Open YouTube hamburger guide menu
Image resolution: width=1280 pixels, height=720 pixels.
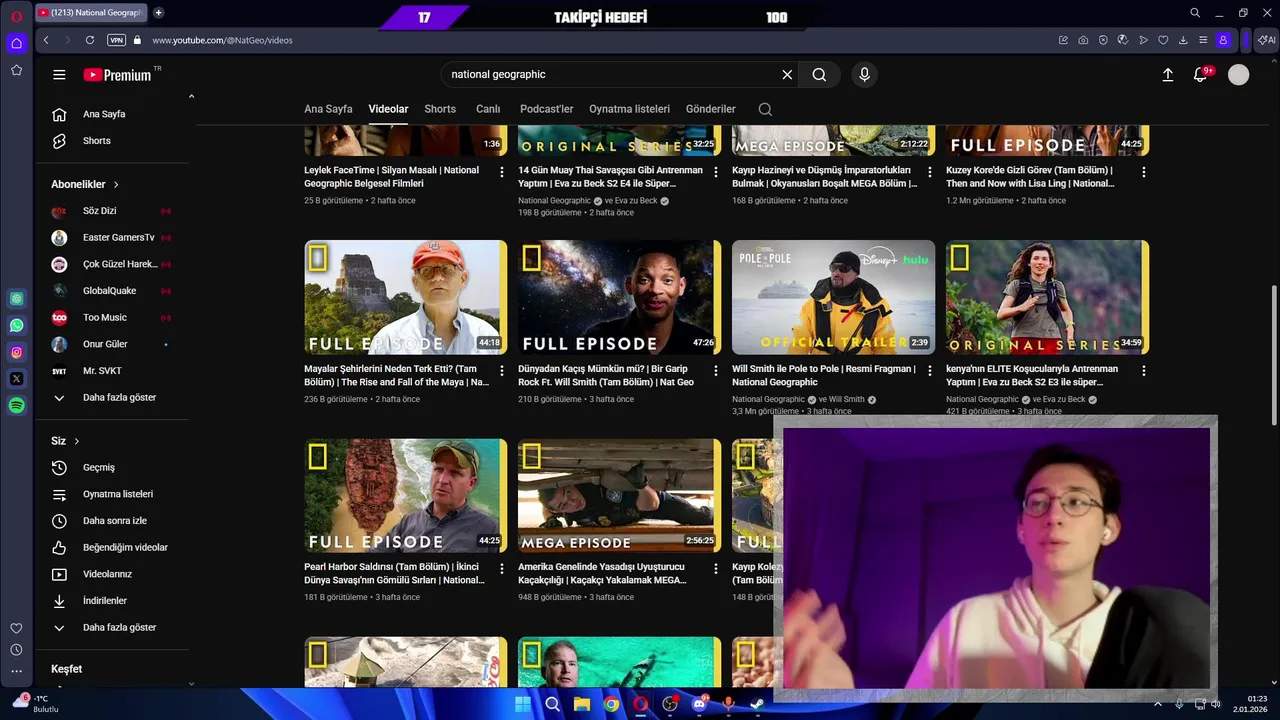pos(59,75)
